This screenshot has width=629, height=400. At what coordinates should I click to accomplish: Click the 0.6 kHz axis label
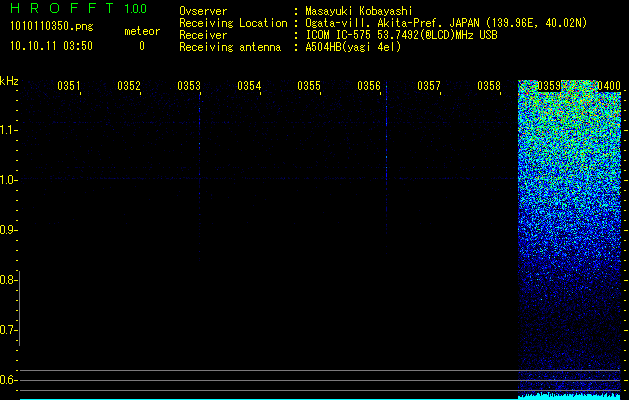coord(8,380)
